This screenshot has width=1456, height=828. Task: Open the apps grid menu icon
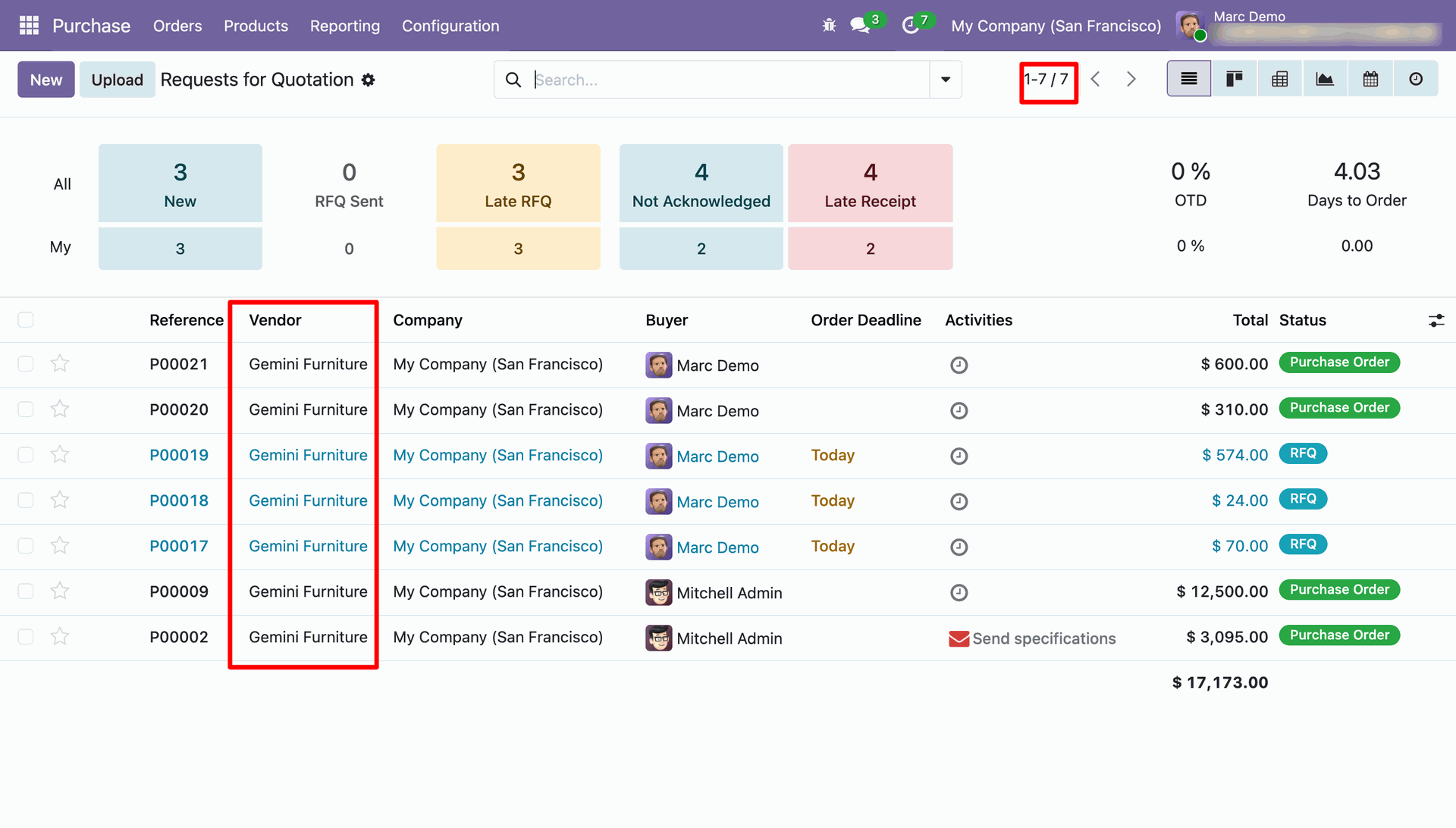coord(29,26)
